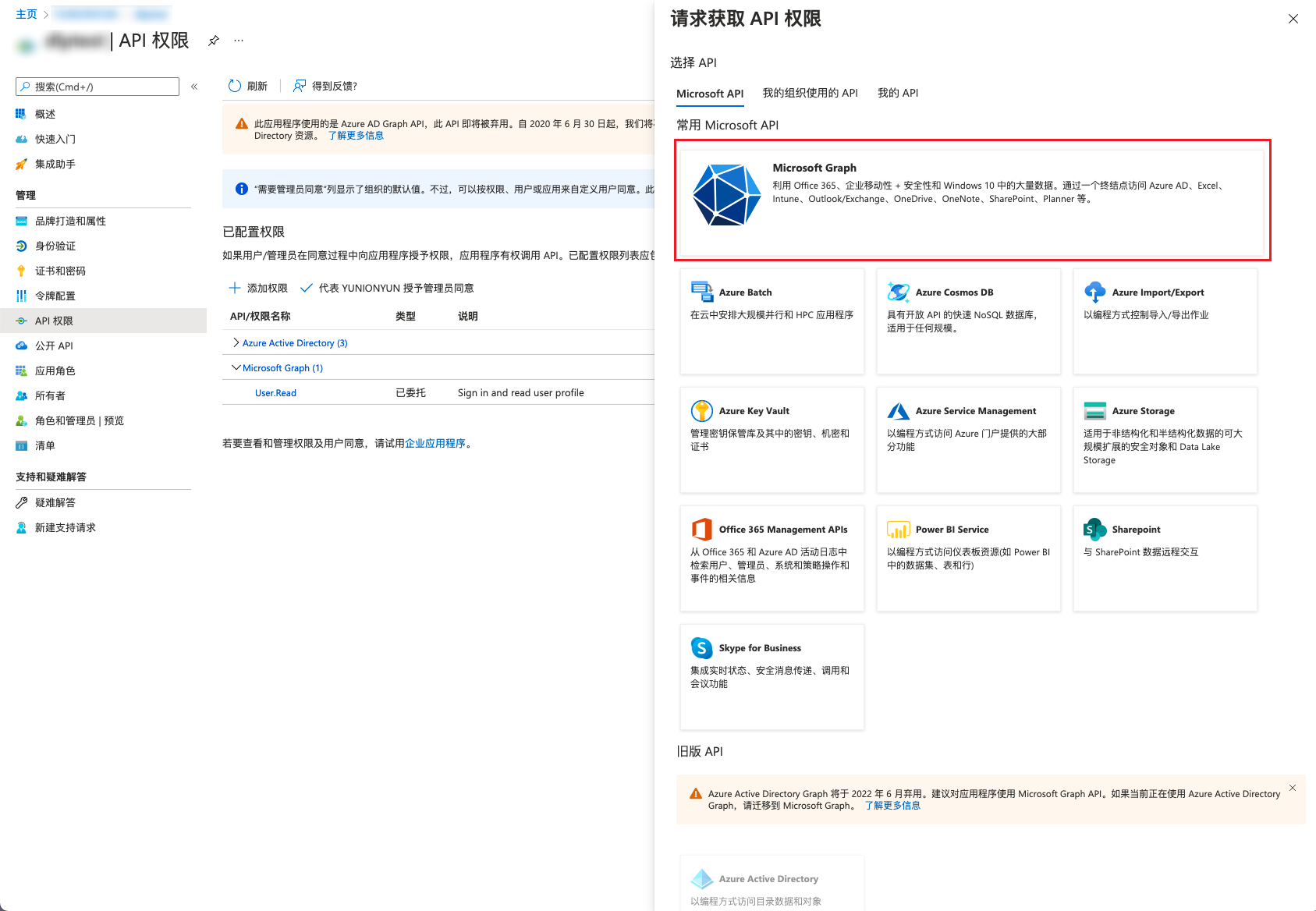Pin the API 权限 page
This screenshot has width=1316, height=911.
(x=214, y=41)
